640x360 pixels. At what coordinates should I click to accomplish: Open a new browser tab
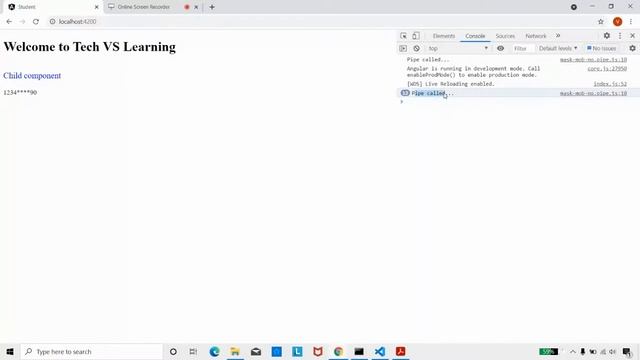[x=212, y=7]
